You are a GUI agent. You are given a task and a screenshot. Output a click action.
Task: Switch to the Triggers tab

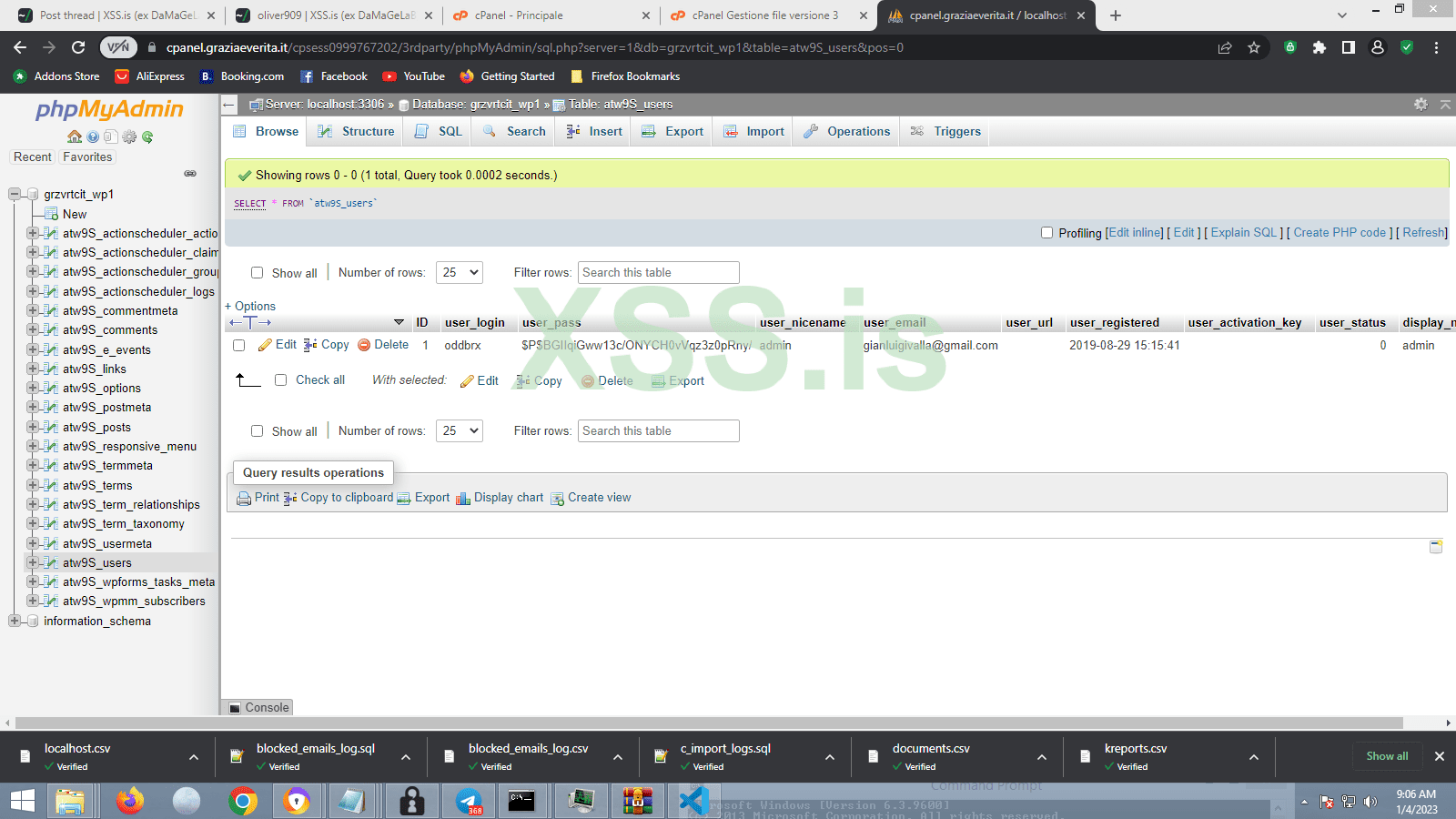[x=945, y=131]
